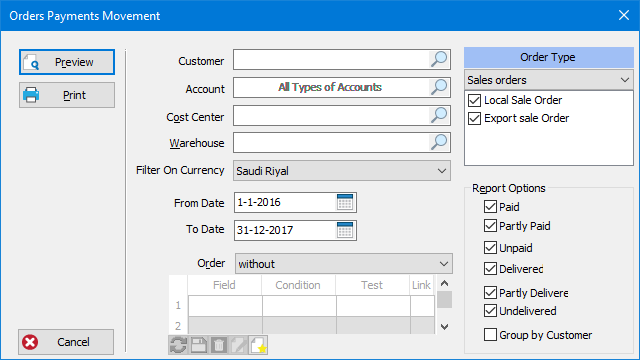The height and width of the screenshot is (360, 640).
Task: Click the Link column header
Action: 422,285
